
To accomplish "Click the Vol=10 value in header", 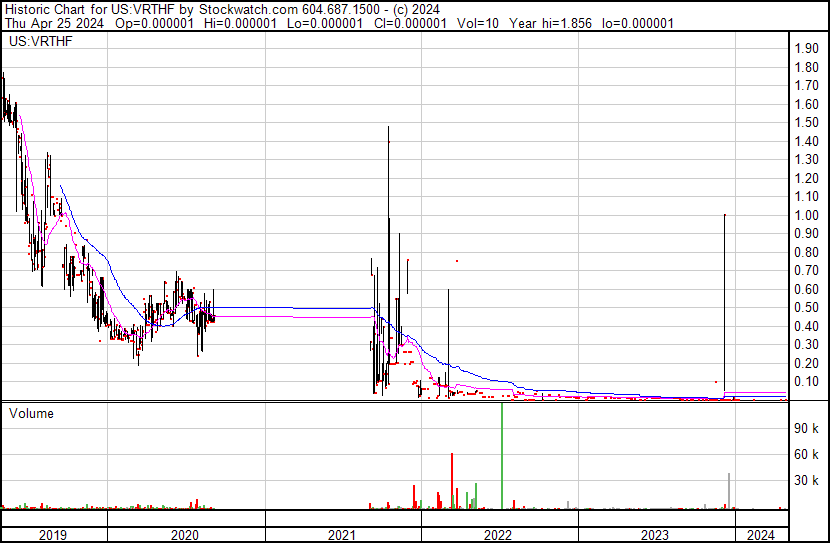I will coord(476,23).
